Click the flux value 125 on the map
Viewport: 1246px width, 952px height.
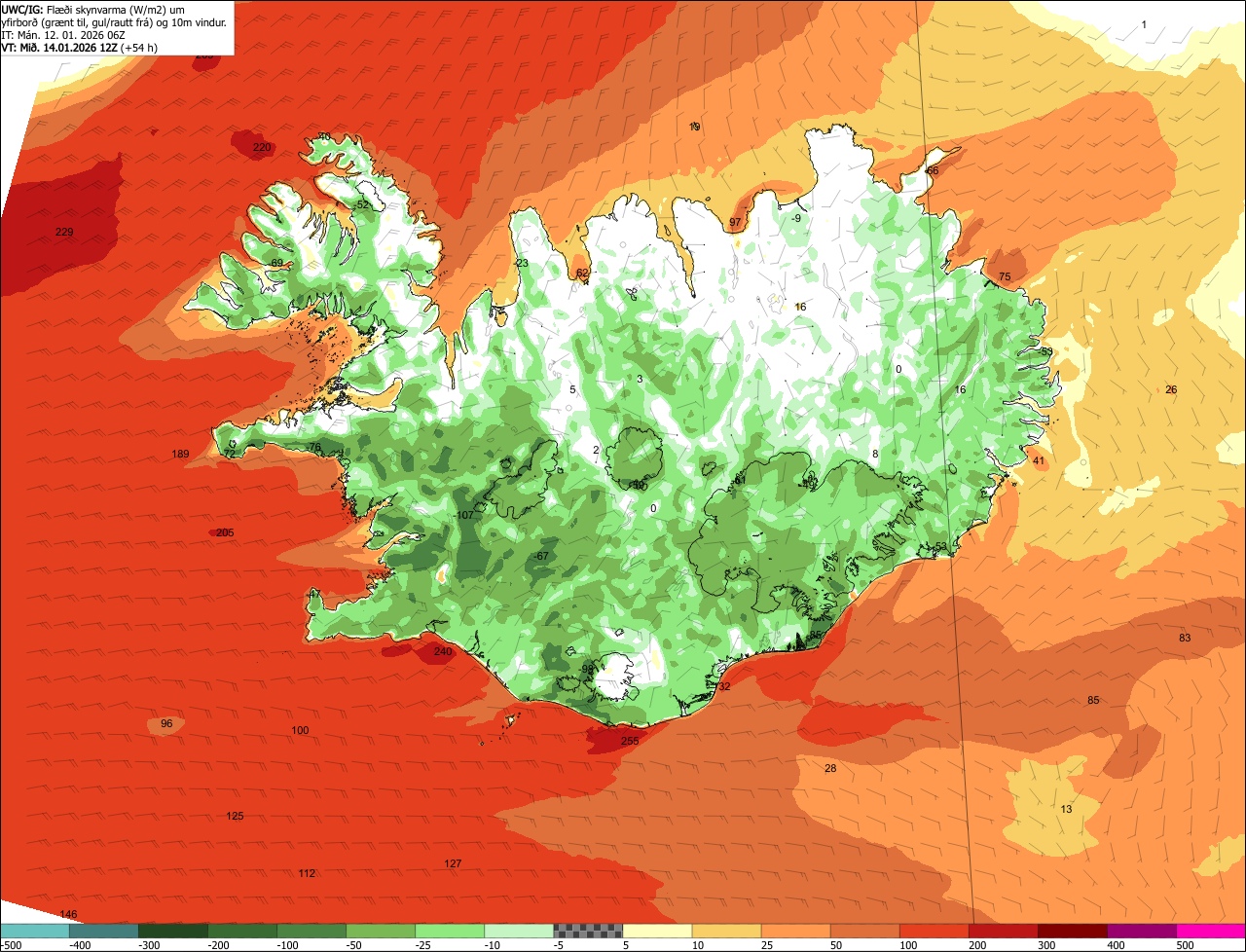235,816
